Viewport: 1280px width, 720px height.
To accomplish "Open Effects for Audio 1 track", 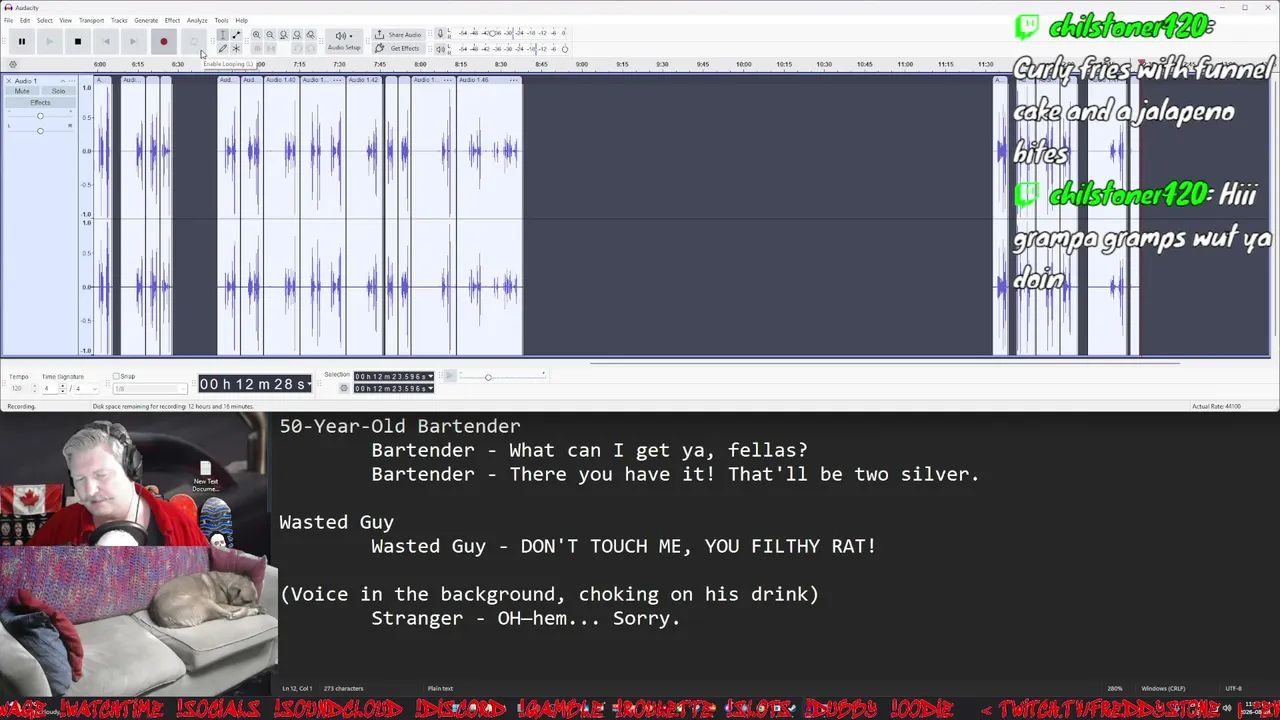I will [x=40, y=102].
